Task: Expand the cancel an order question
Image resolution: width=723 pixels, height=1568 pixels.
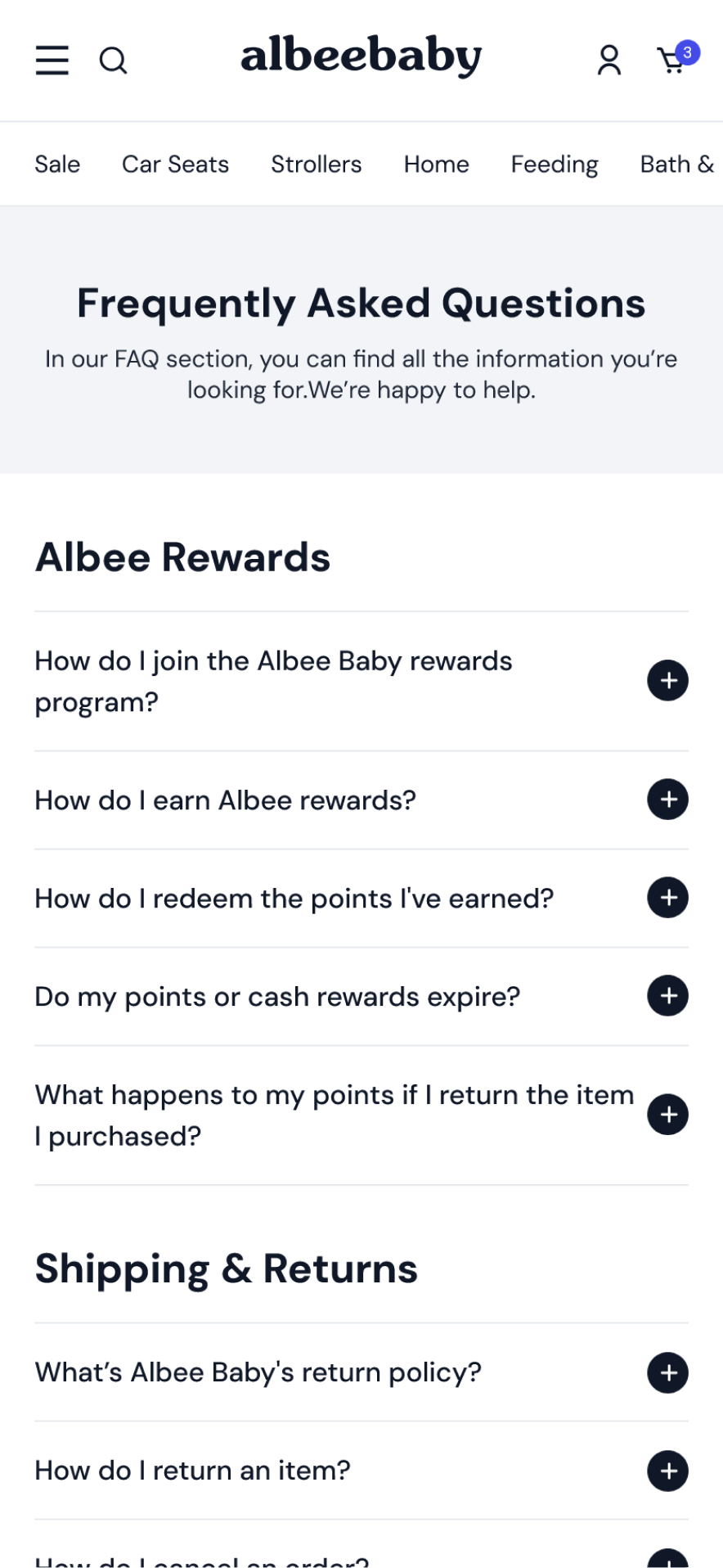Action: coord(667,1560)
